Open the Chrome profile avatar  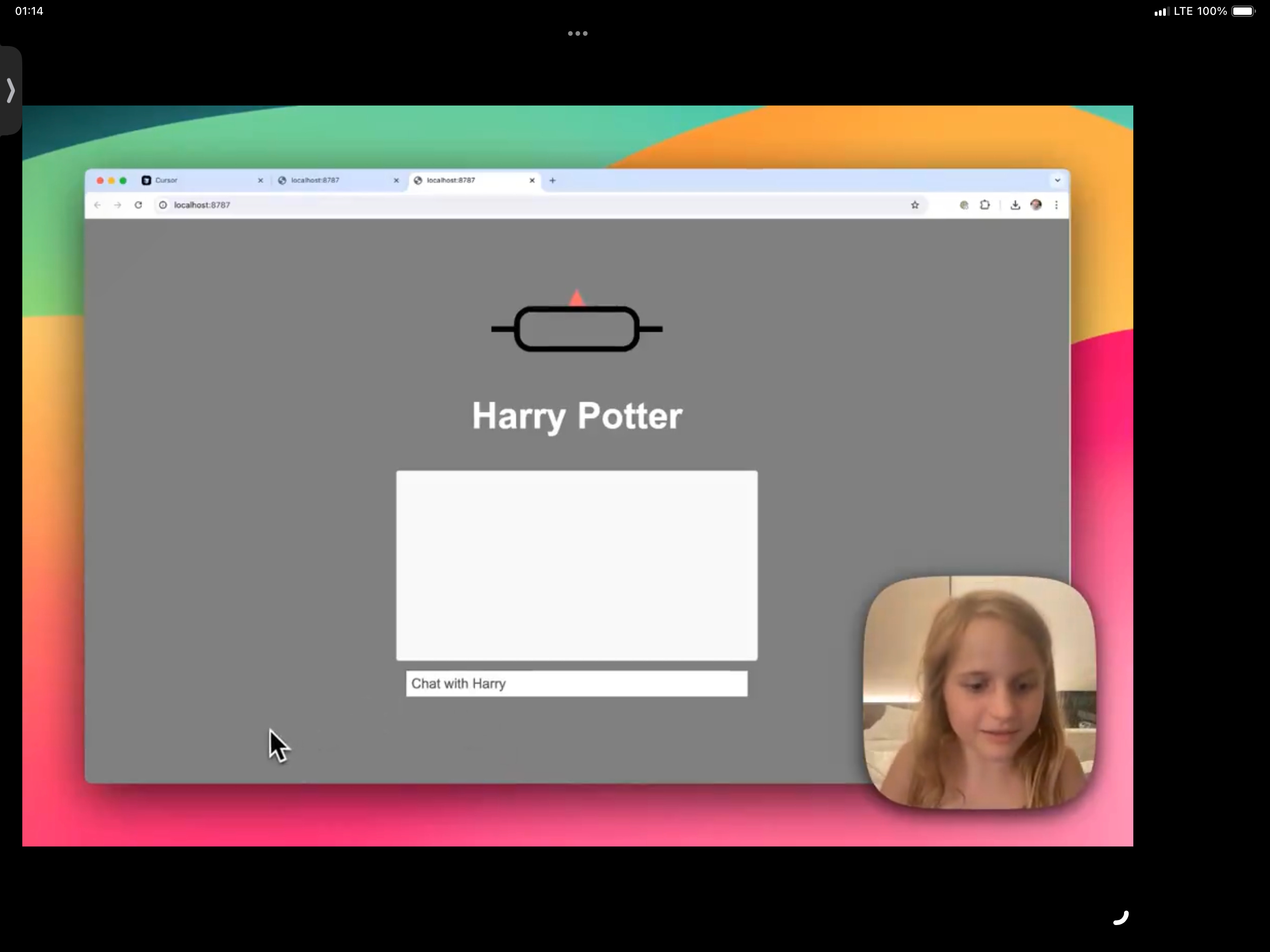coord(1036,205)
